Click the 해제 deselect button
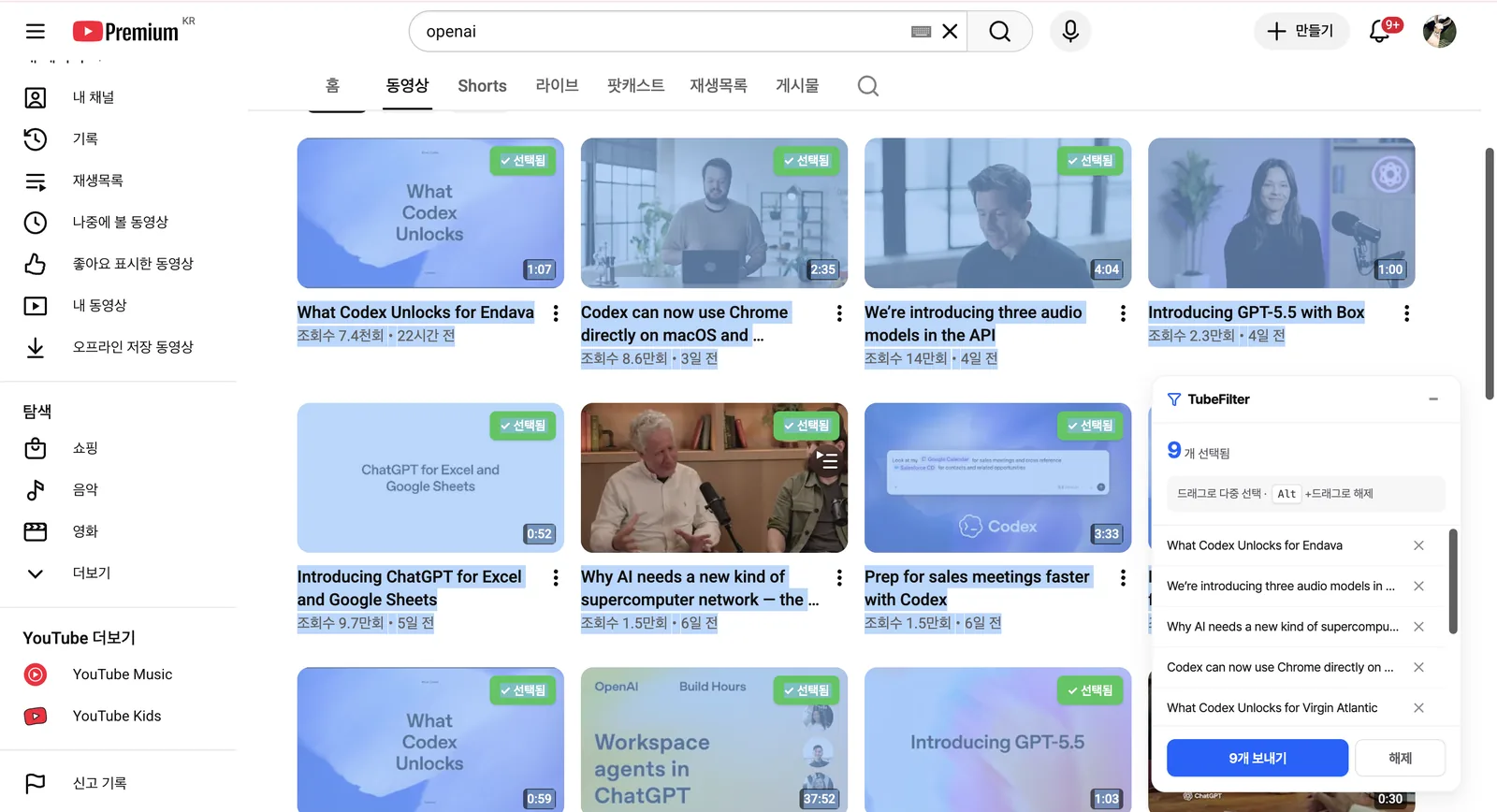 tap(1400, 758)
